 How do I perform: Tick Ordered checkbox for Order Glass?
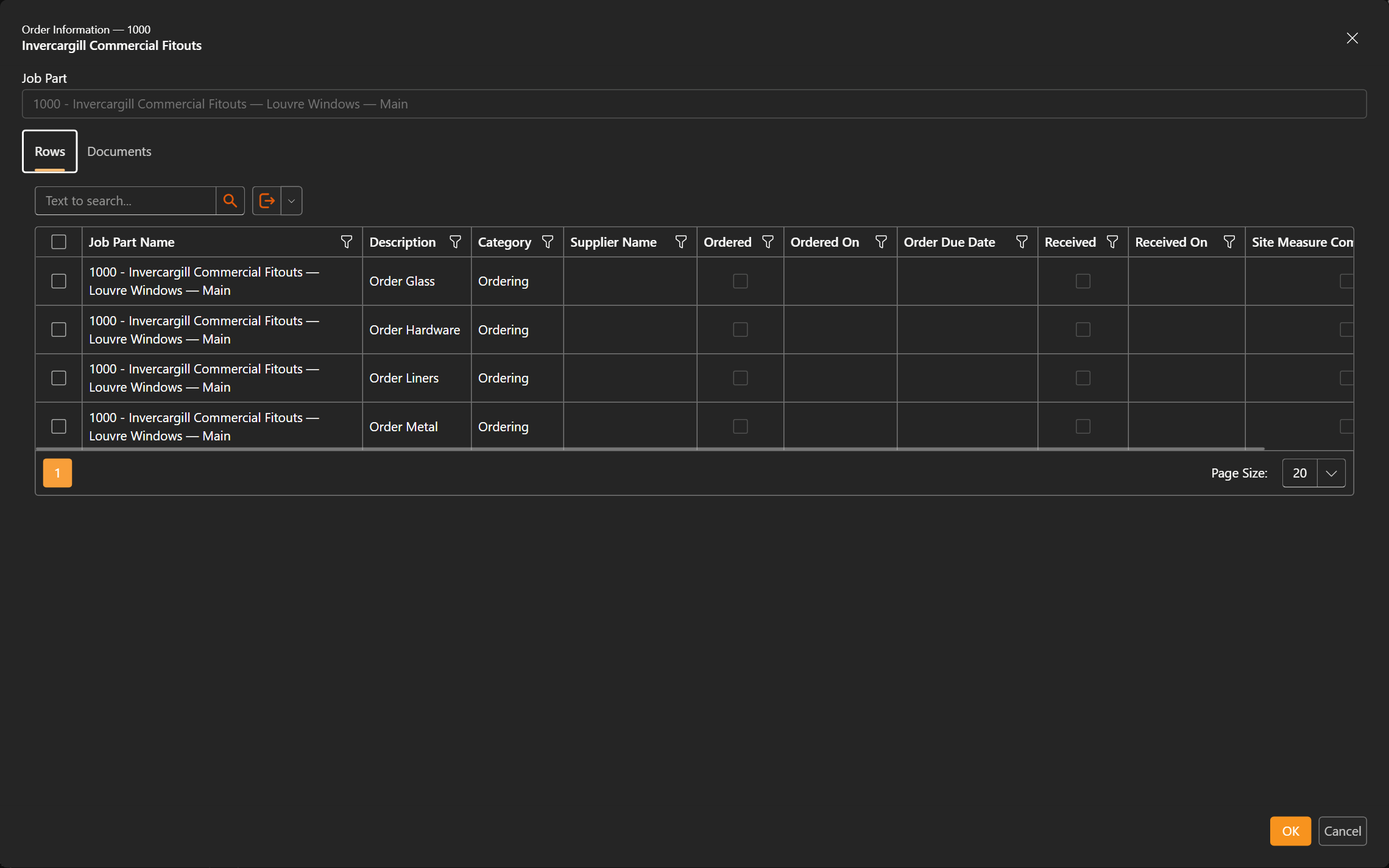tap(740, 281)
